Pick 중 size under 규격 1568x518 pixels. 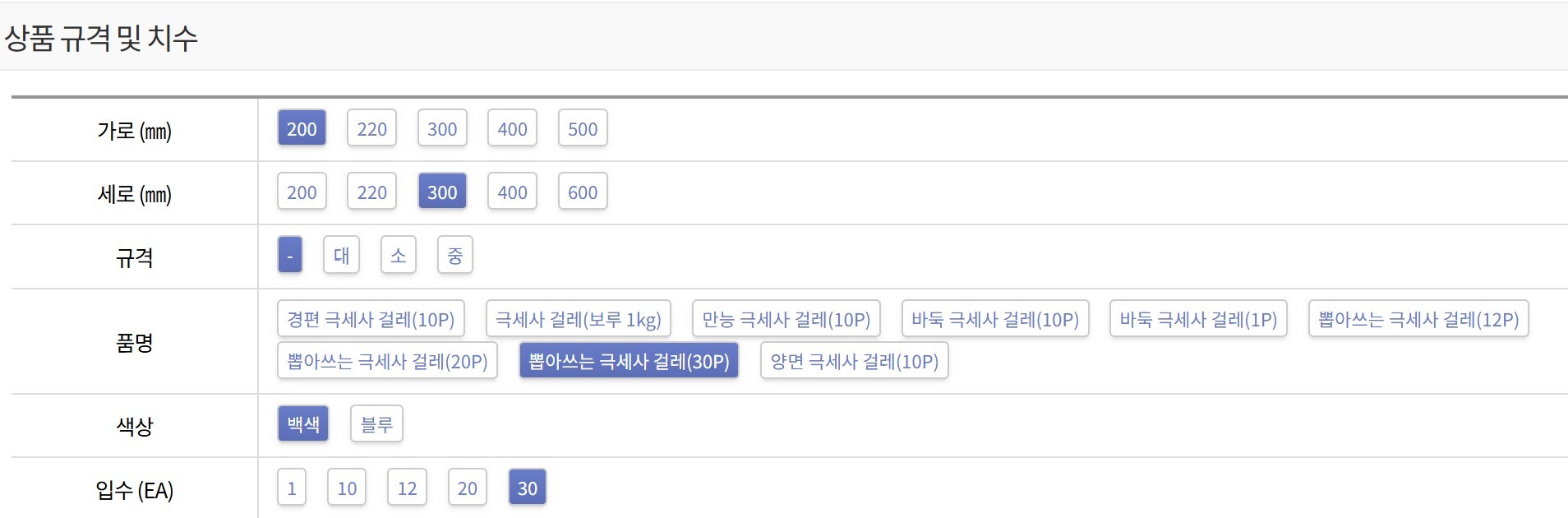tap(455, 255)
